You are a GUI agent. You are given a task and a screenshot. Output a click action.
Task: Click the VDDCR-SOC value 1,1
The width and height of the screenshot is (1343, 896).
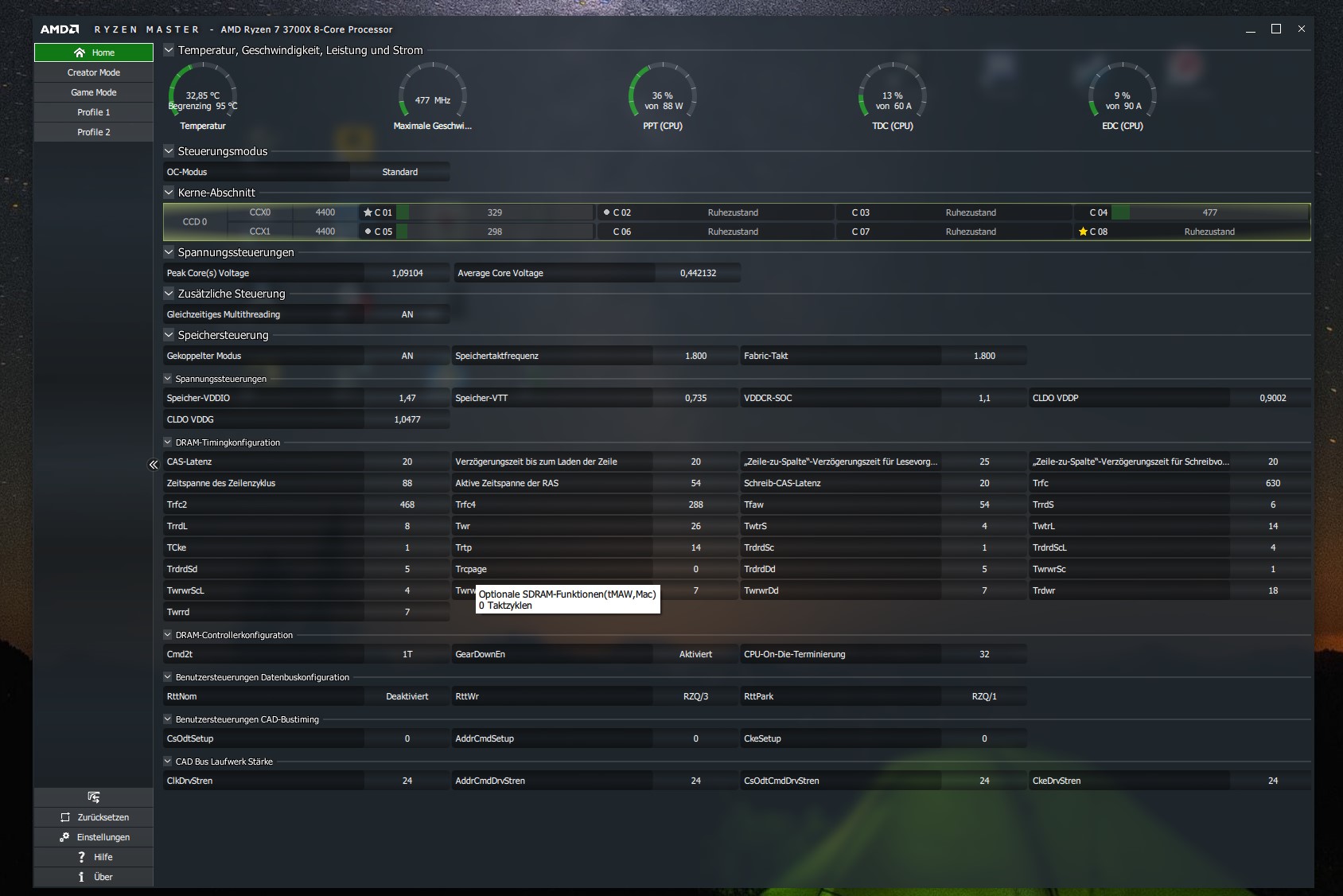coord(984,398)
